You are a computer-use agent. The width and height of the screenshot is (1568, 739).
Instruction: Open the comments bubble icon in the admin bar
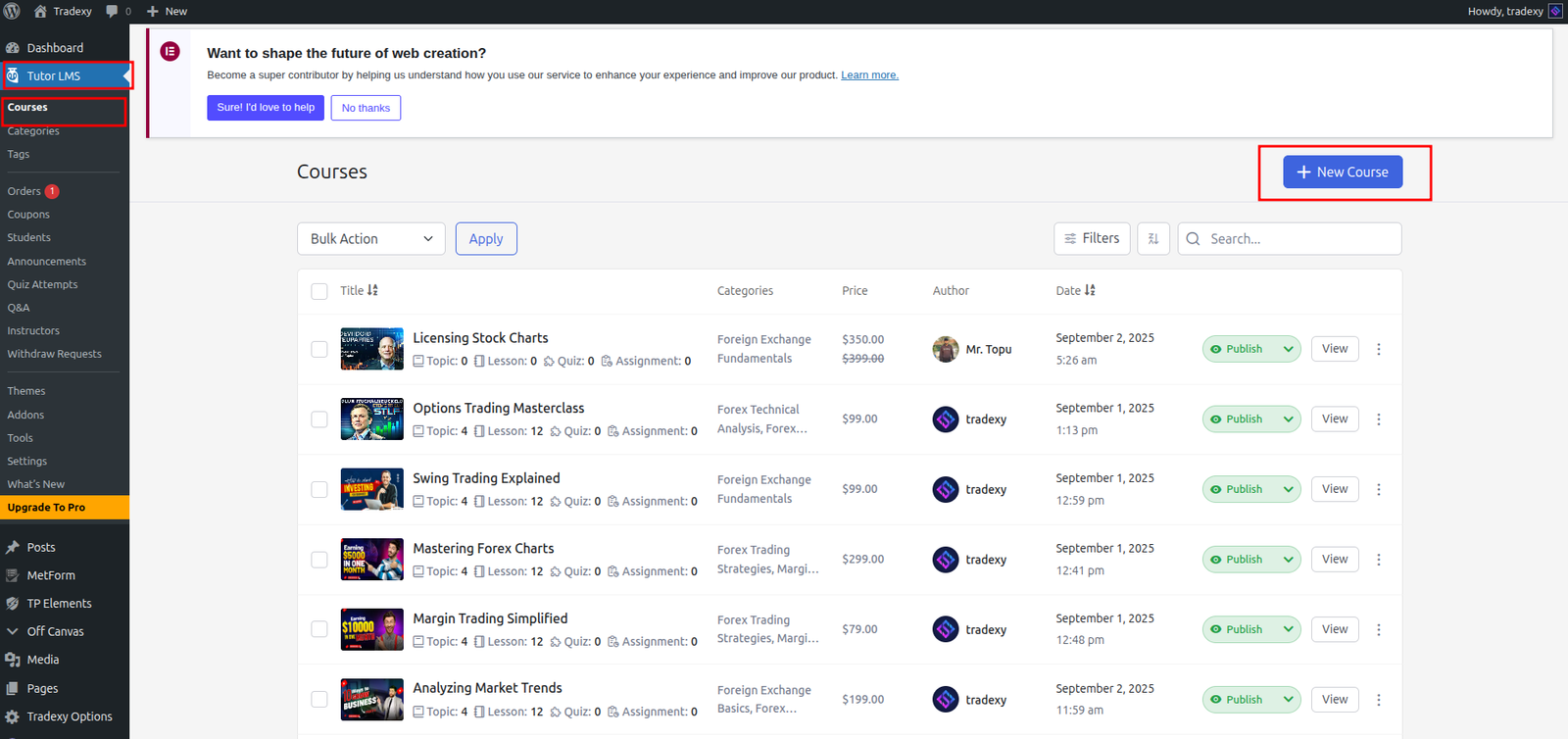[112, 11]
